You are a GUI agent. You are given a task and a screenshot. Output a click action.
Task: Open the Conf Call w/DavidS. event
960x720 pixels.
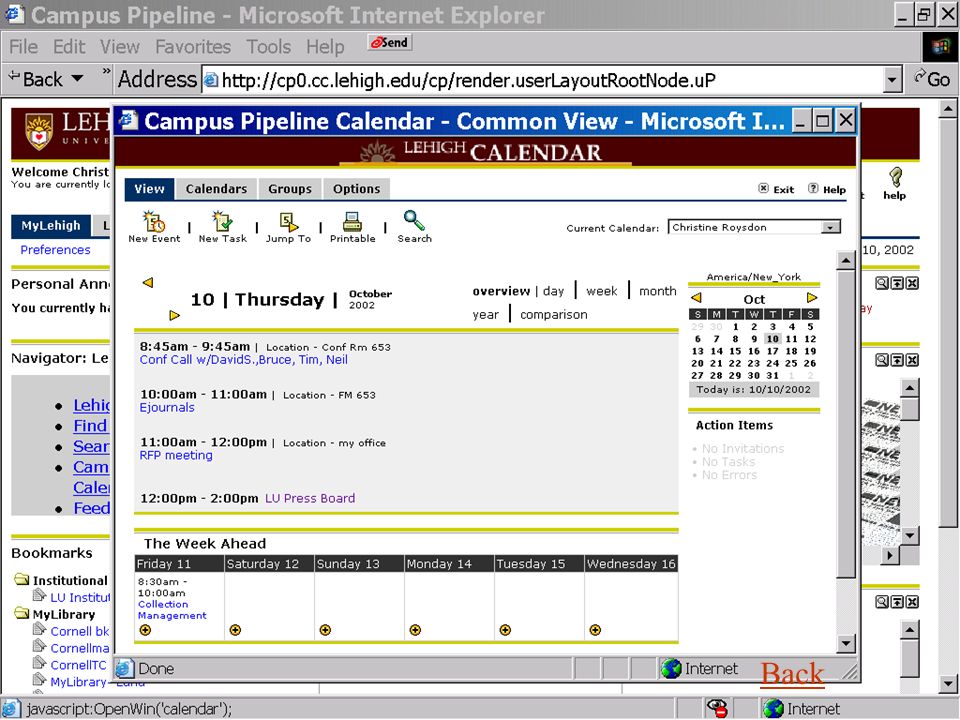(x=244, y=360)
